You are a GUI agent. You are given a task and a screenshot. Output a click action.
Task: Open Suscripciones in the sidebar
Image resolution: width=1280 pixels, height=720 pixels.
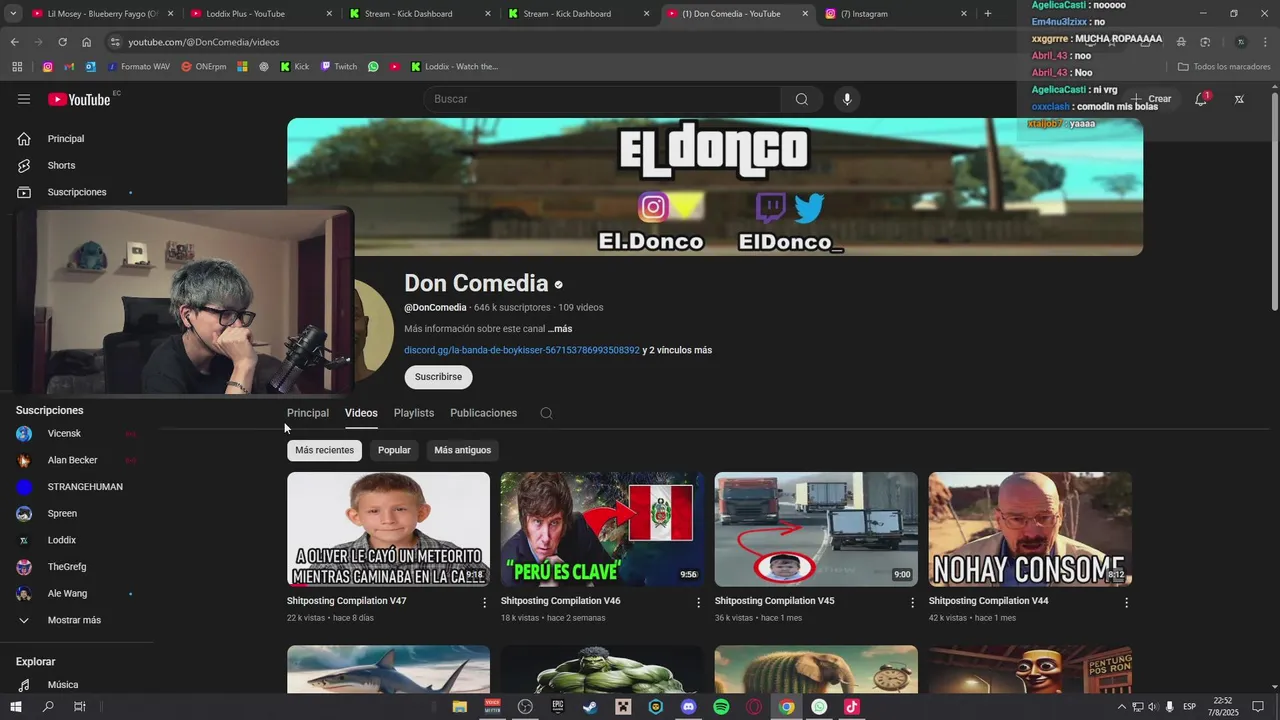point(76,192)
